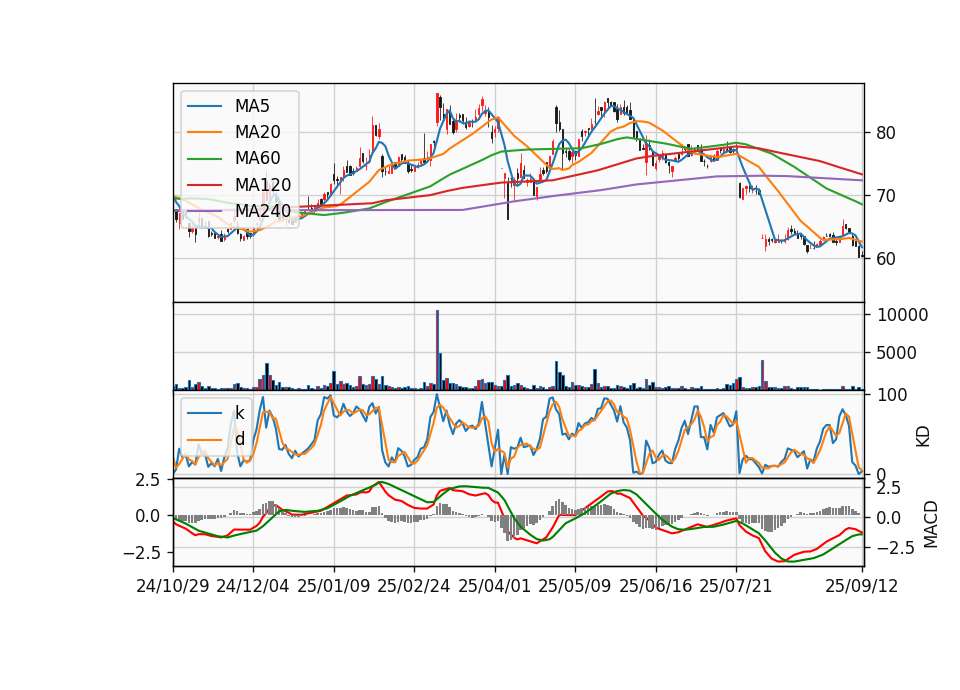Viewport: 960px width, 690px height.
Task: Click the MA5 legend label
Action: click(252, 106)
